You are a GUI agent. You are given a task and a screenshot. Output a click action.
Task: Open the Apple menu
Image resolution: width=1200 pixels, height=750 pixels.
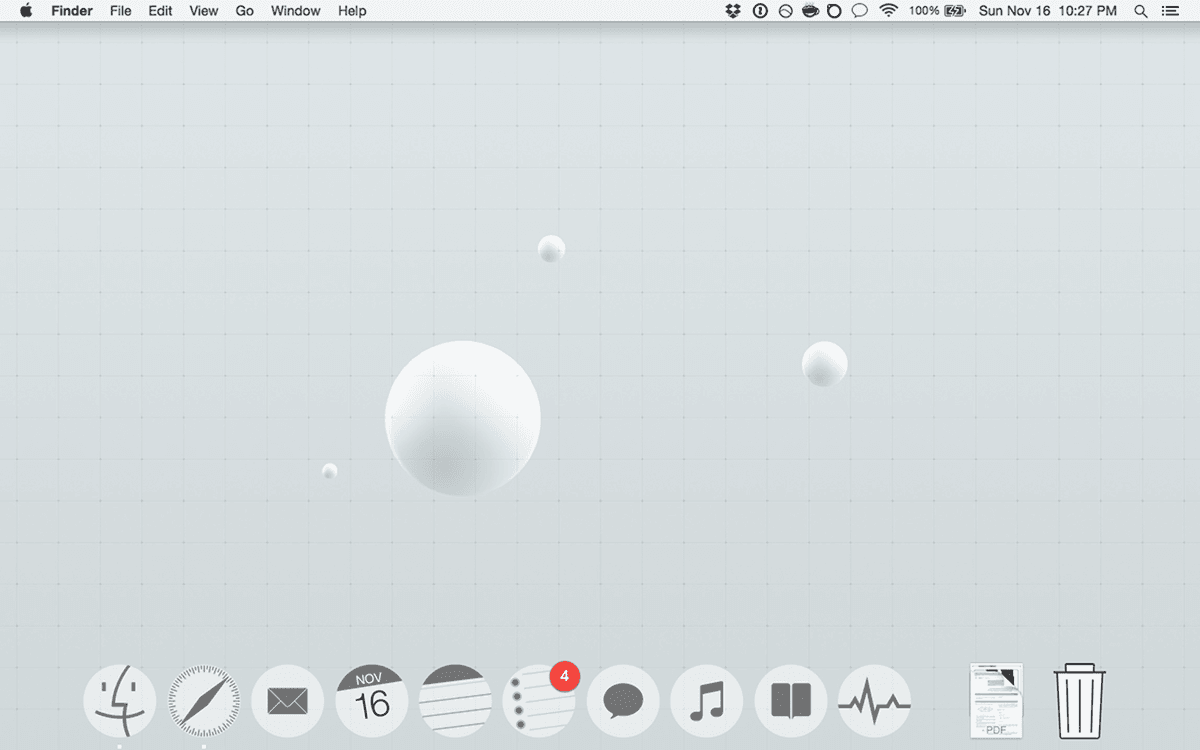pos(26,11)
